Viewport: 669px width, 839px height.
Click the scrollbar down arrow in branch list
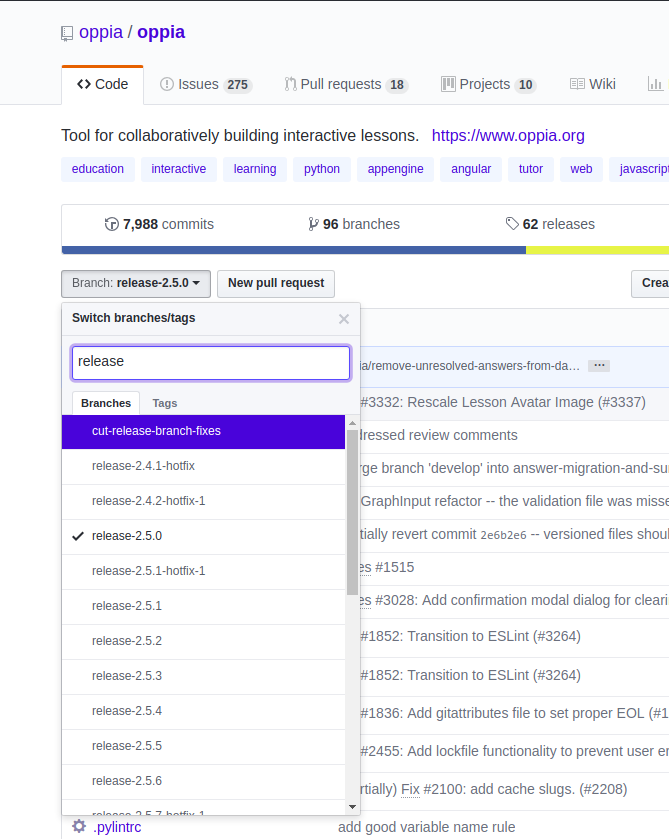click(352, 807)
